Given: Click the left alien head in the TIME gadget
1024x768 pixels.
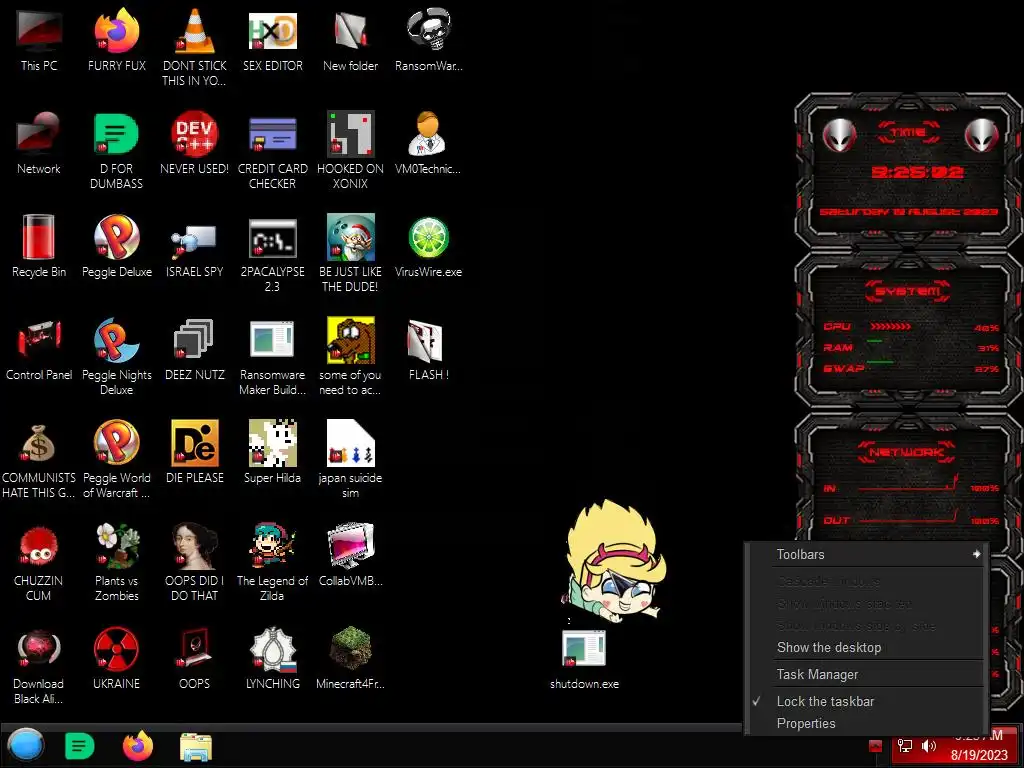Looking at the screenshot, I should click(x=839, y=136).
